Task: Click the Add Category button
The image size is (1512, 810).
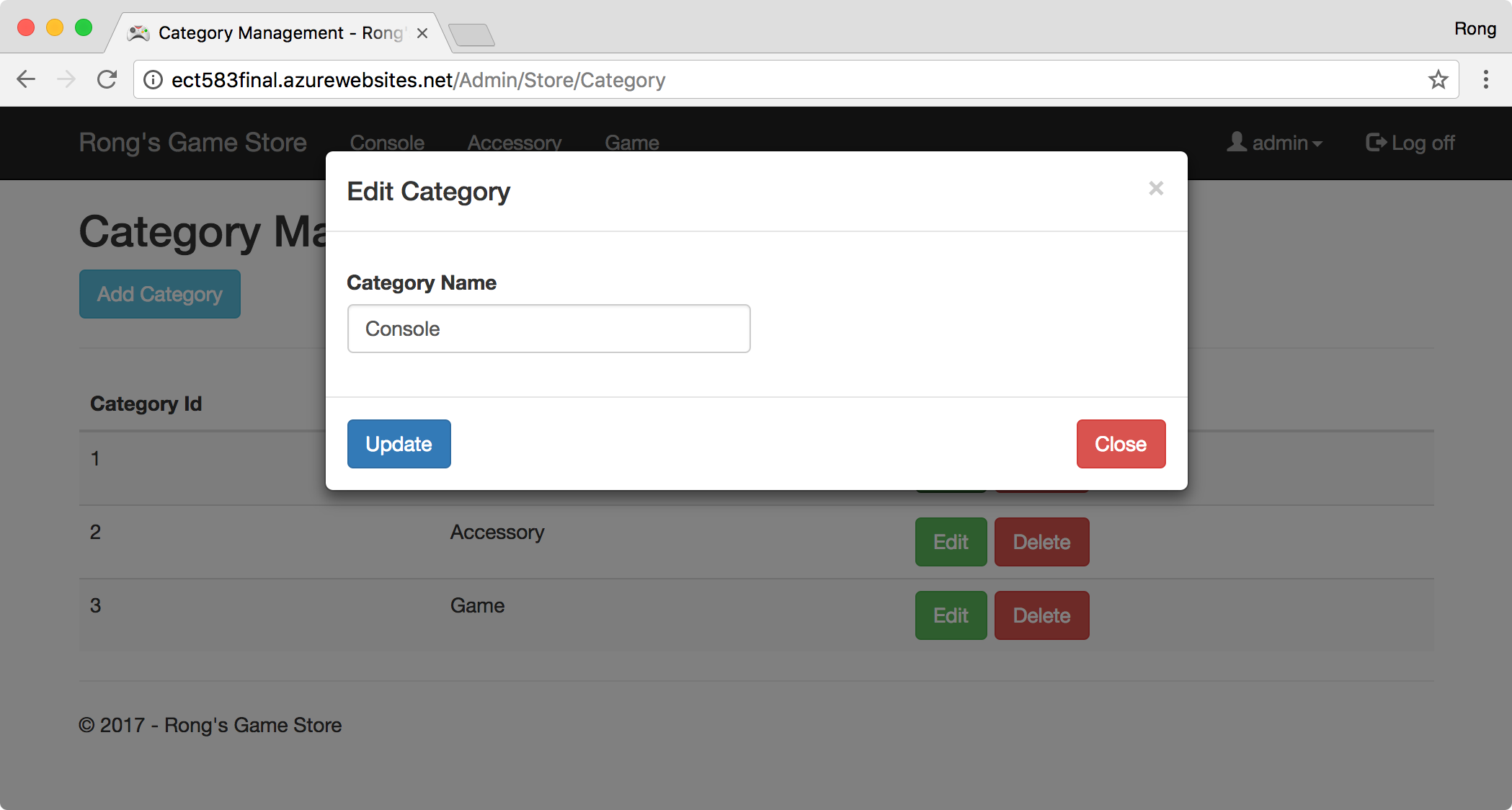Action: [x=160, y=294]
